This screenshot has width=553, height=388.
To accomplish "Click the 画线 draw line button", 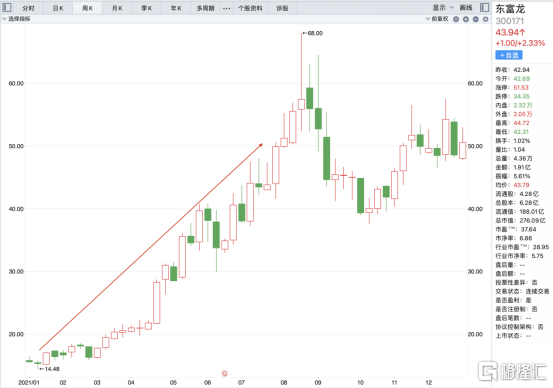I will click(466, 7).
